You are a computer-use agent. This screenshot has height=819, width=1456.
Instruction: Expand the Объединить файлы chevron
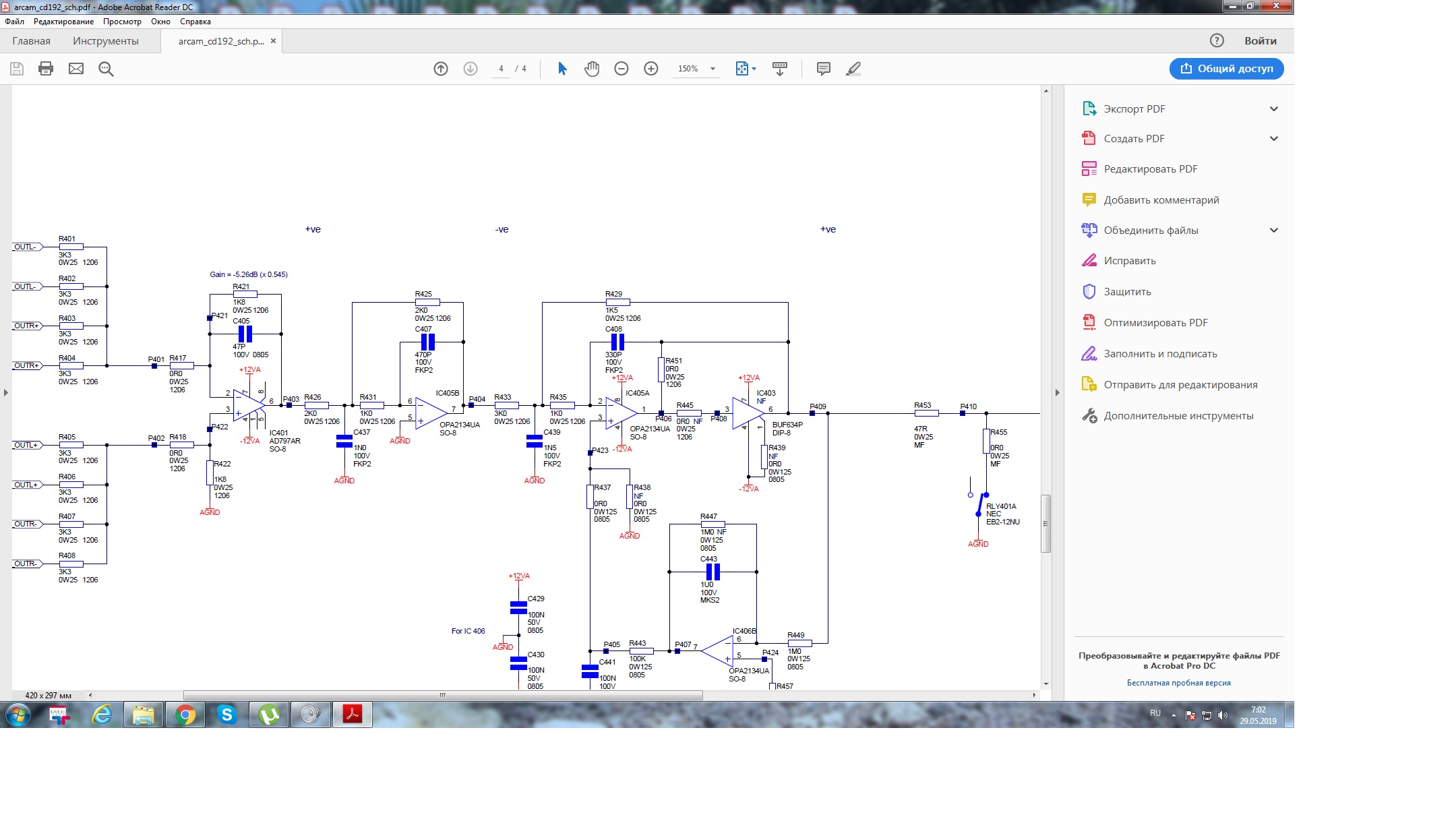[x=1273, y=231]
